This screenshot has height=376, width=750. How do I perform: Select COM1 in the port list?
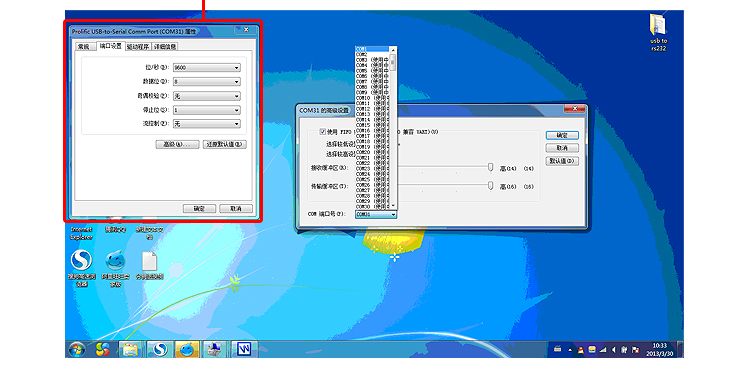pyautogui.click(x=373, y=49)
